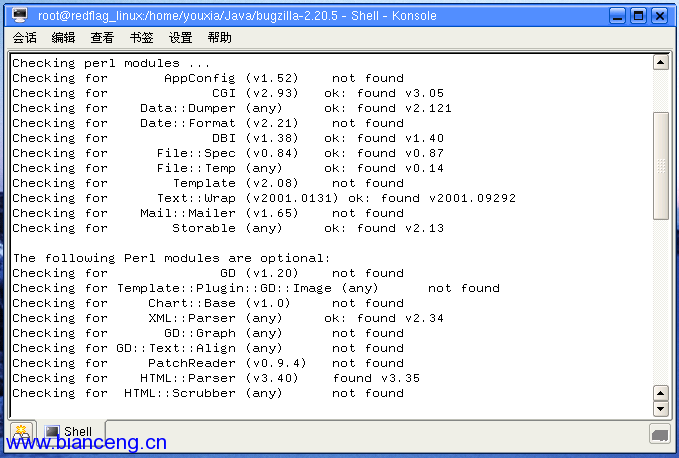Click the HTML::Scrubber line
Screen dimensions: 679x458
click(x=208, y=393)
